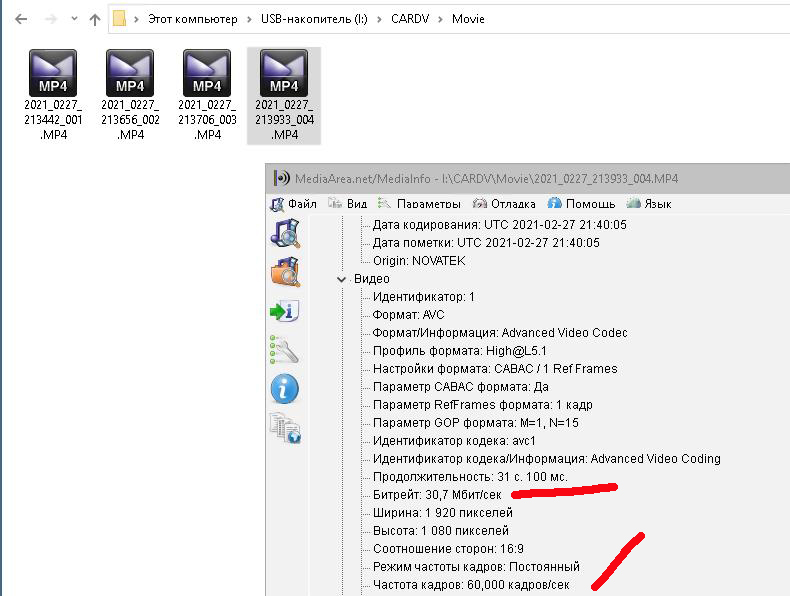Collapse the Видео tree section
The width and height of the screenshot is (790, 596).
(x=341, y=279)
